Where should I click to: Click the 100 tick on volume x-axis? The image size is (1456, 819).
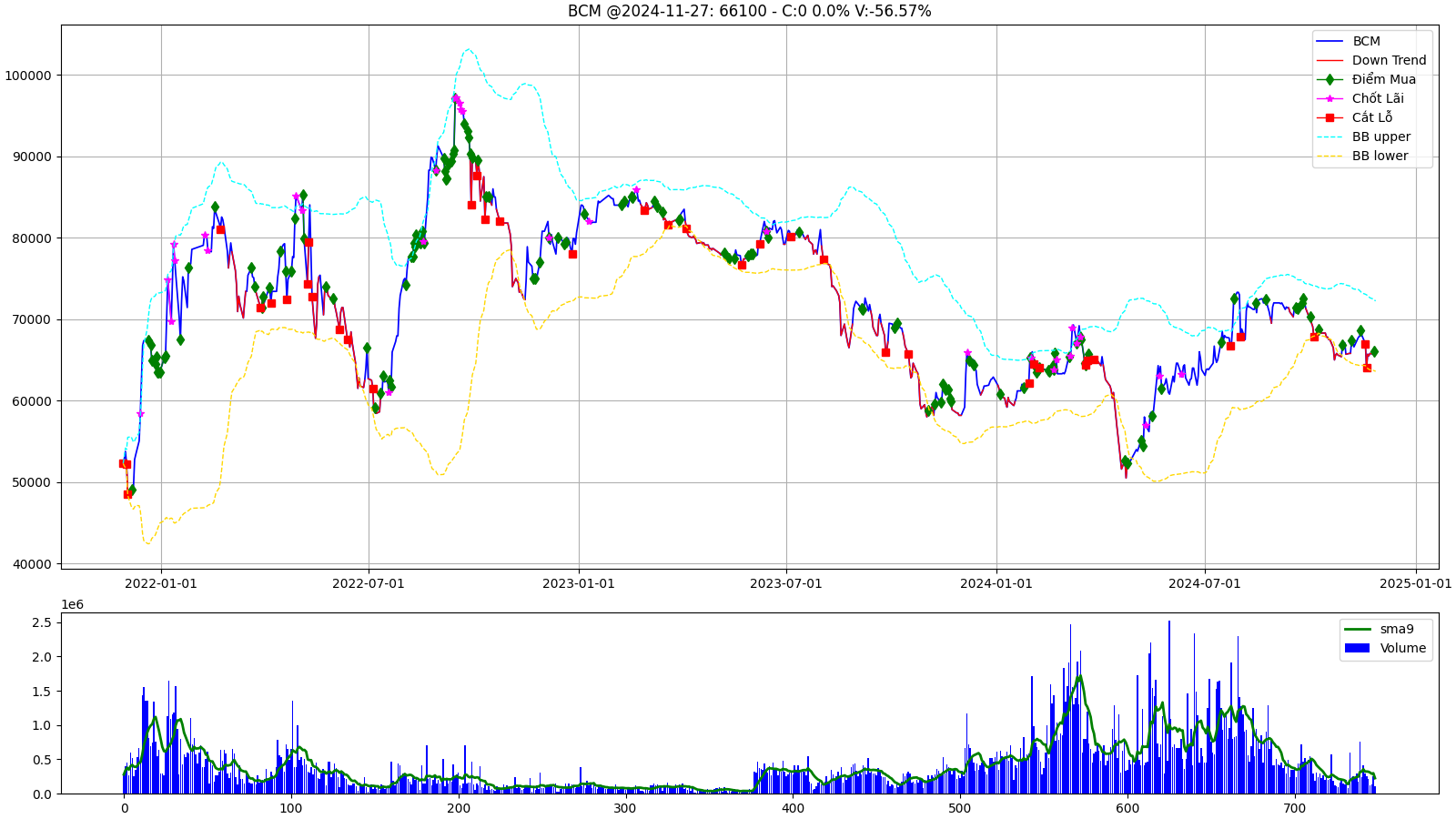coord(291,808)
